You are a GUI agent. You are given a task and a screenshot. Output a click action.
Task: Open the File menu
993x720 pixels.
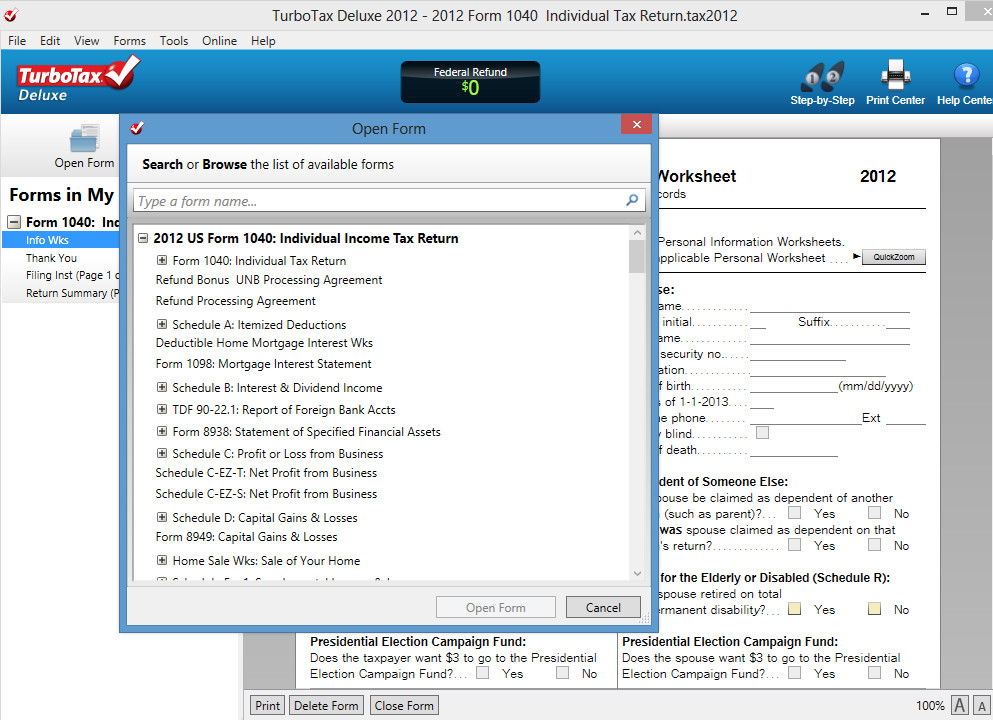(x=17, y=41)
